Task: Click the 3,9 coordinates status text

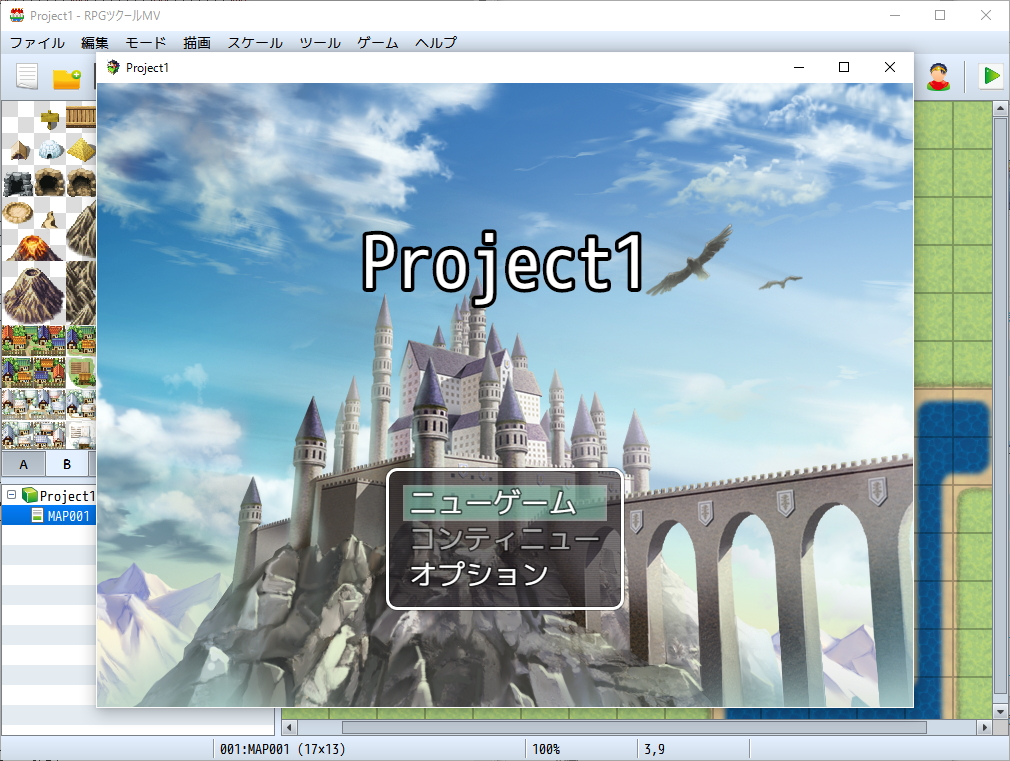Action: point(654,749)
